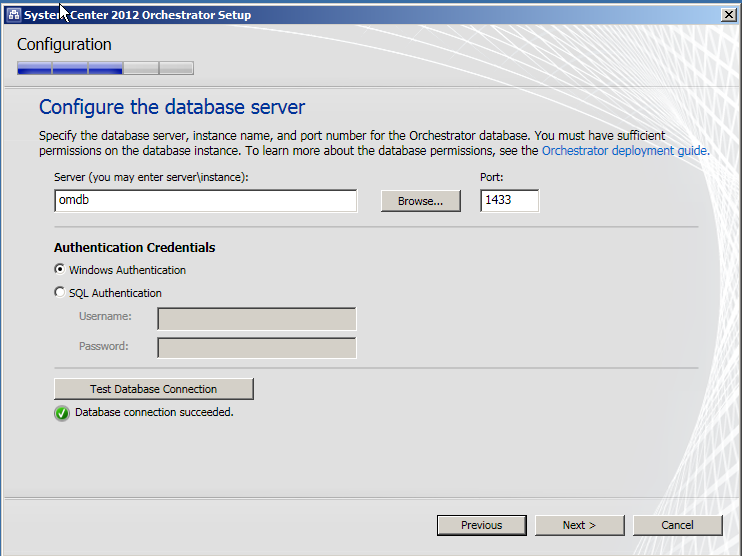742x556 pixels.
Task: Click 'Database connection succeeded.' status text
Action: (154, 412)
